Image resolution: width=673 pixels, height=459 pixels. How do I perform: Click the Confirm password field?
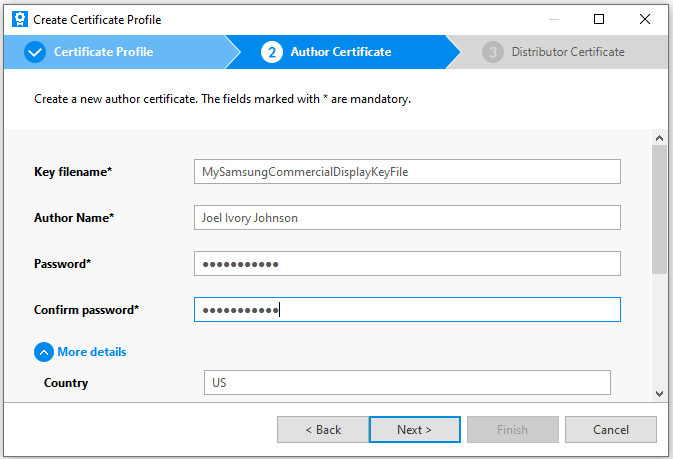(x=406, y=310)
